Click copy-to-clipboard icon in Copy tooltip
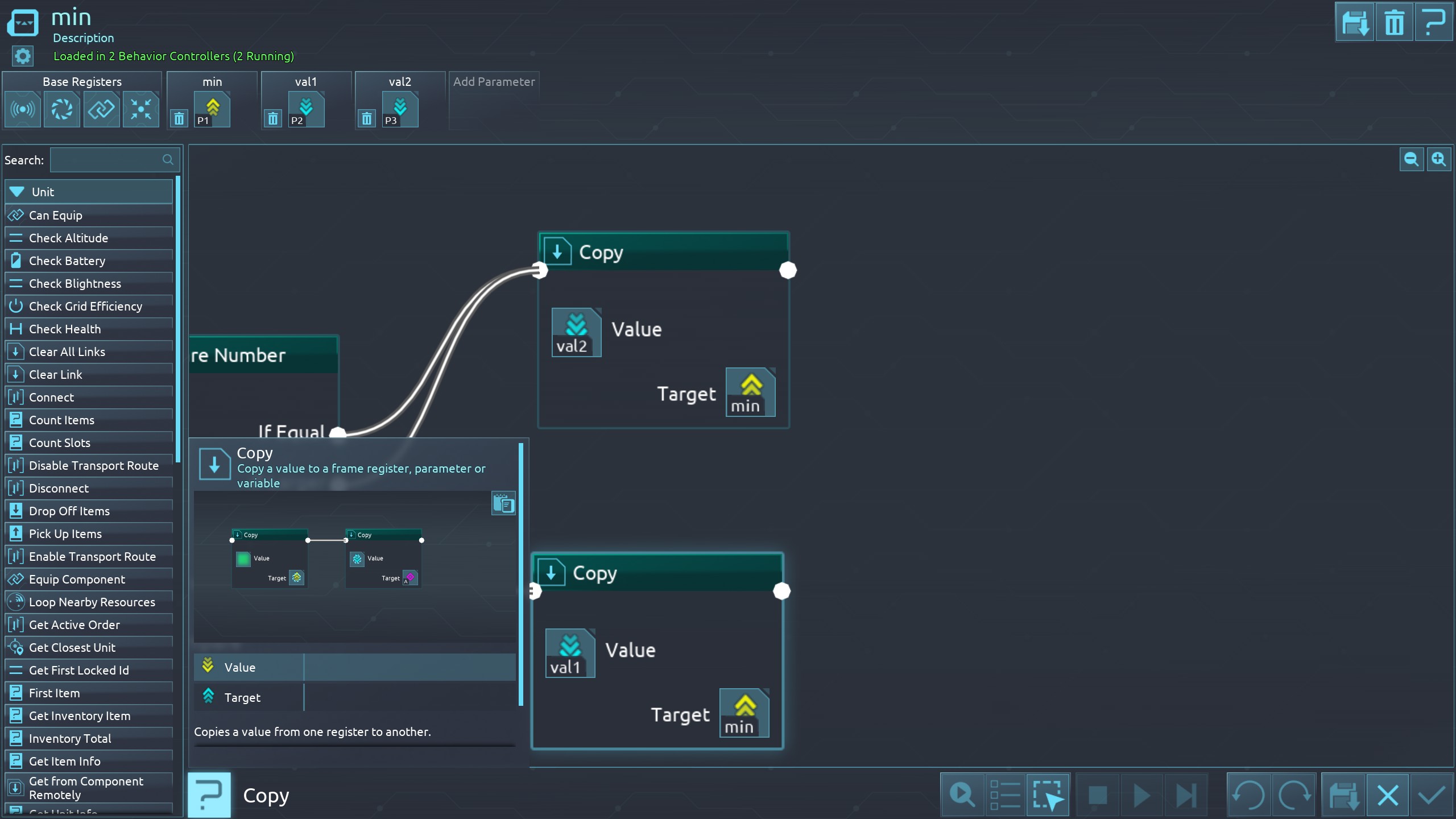The width and height of the screenshot is (1456, 819). (503, 503)
